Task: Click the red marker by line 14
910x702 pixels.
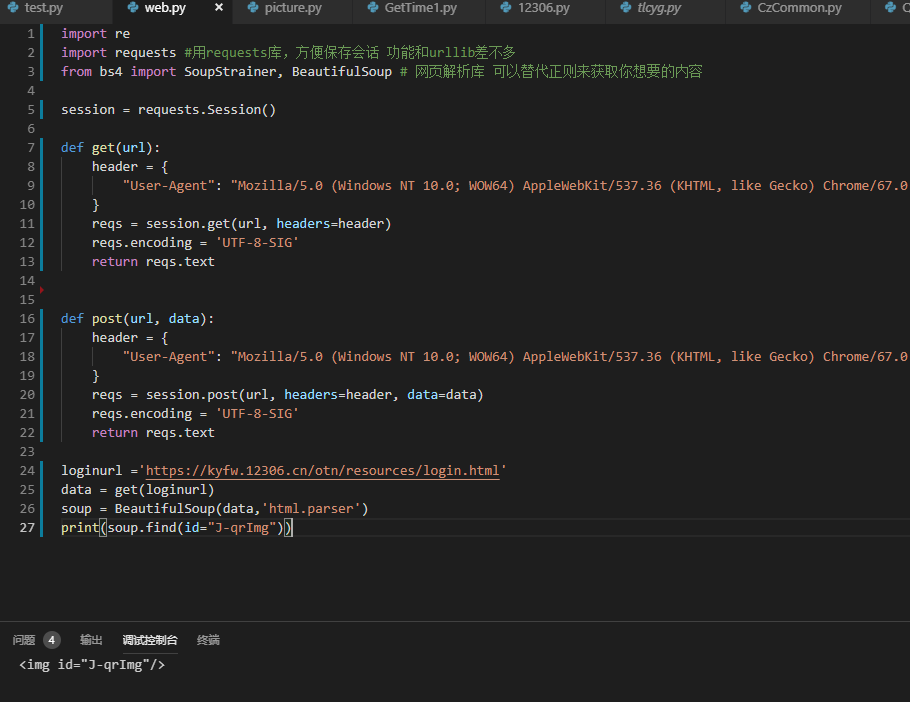Action: [x=41, y=290]
